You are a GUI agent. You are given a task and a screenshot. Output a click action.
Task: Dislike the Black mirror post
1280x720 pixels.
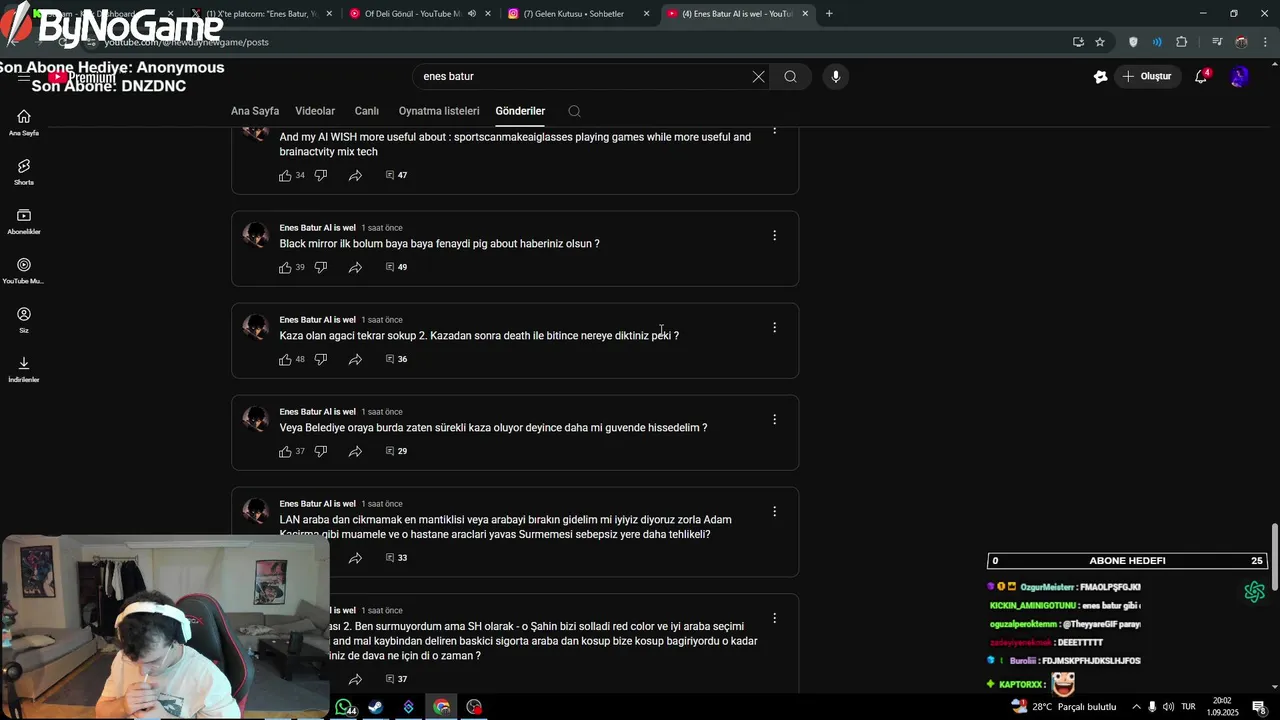tap(321, 267)
